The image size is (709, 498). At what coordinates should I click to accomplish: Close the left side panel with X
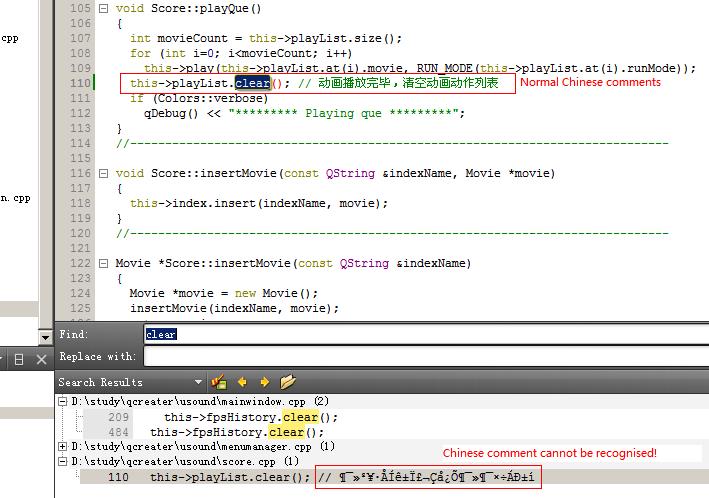(41, 359)
